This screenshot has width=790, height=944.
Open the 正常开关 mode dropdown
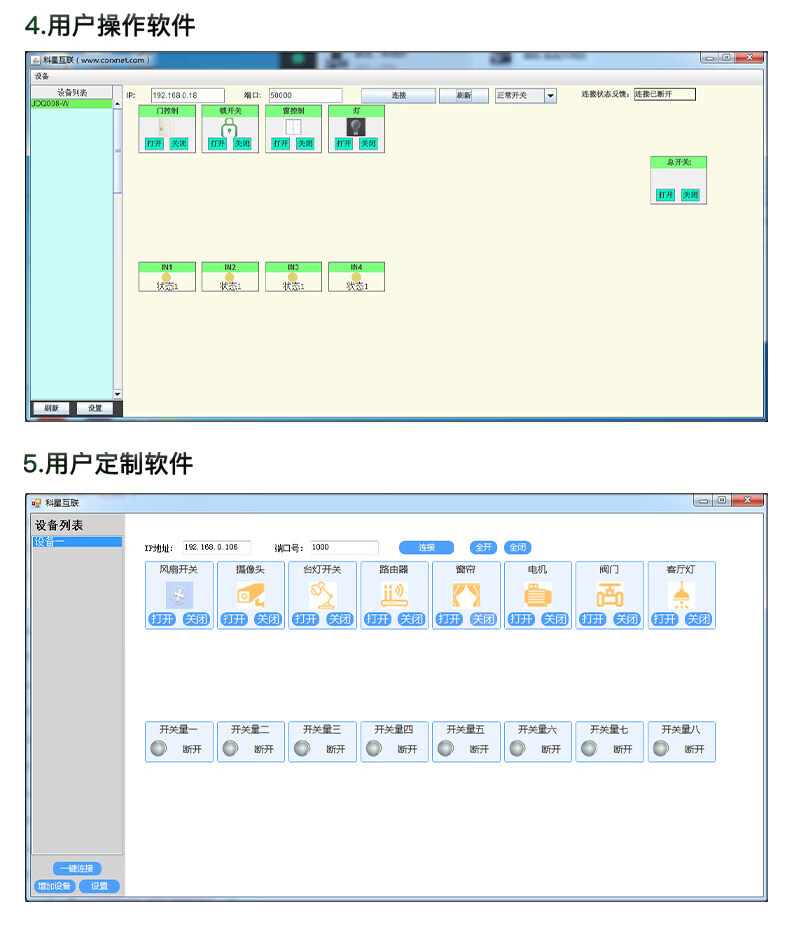pyautogui.click(x=550, y=96)
